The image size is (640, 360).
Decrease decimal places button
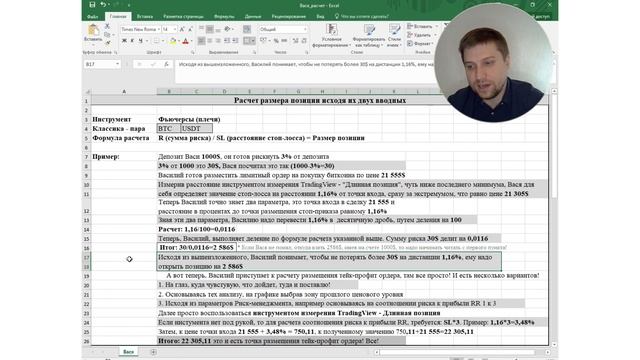tap(304, 41)
